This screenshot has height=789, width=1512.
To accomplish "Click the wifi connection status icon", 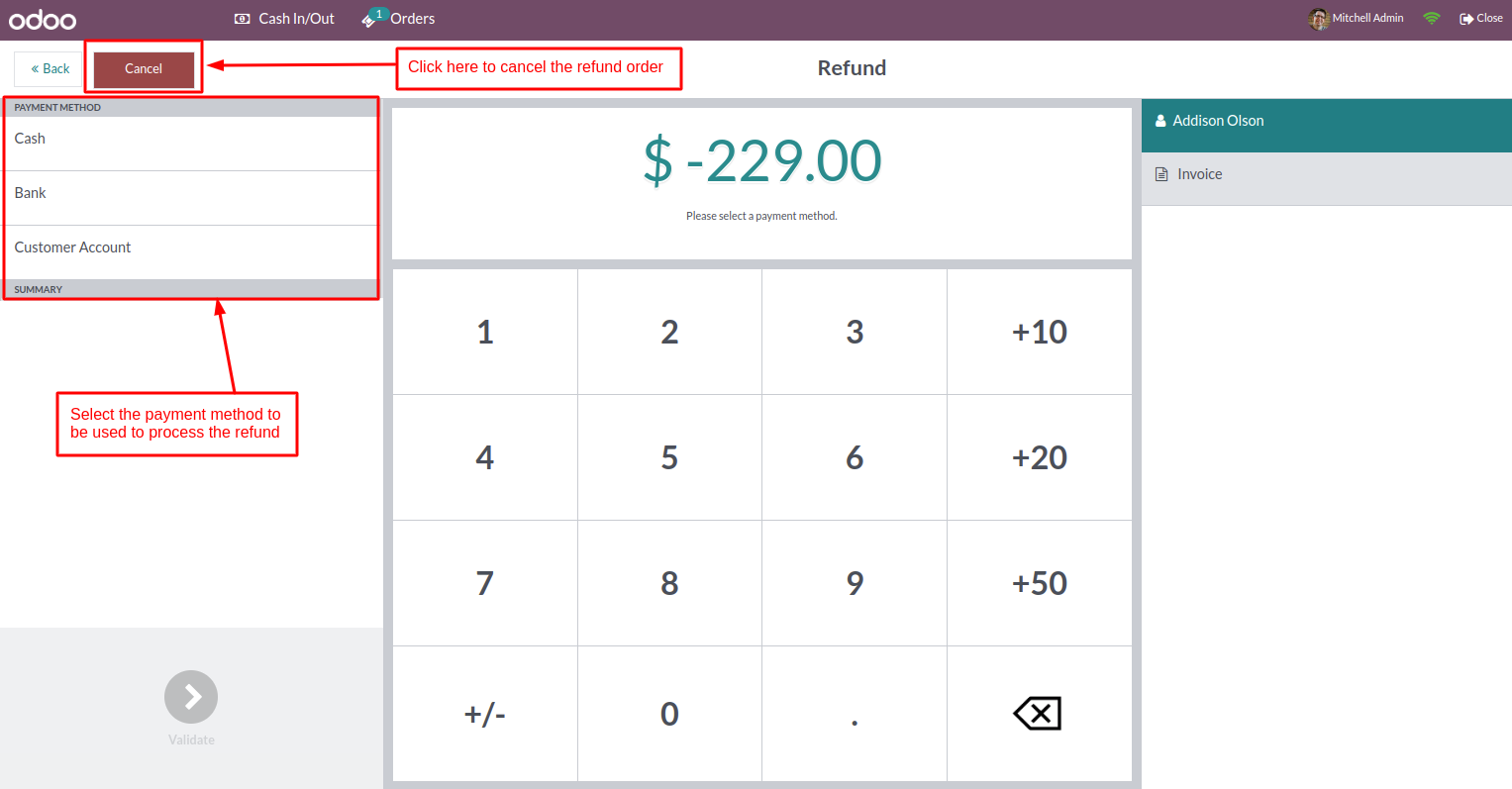I will [x=1431, y=18].
